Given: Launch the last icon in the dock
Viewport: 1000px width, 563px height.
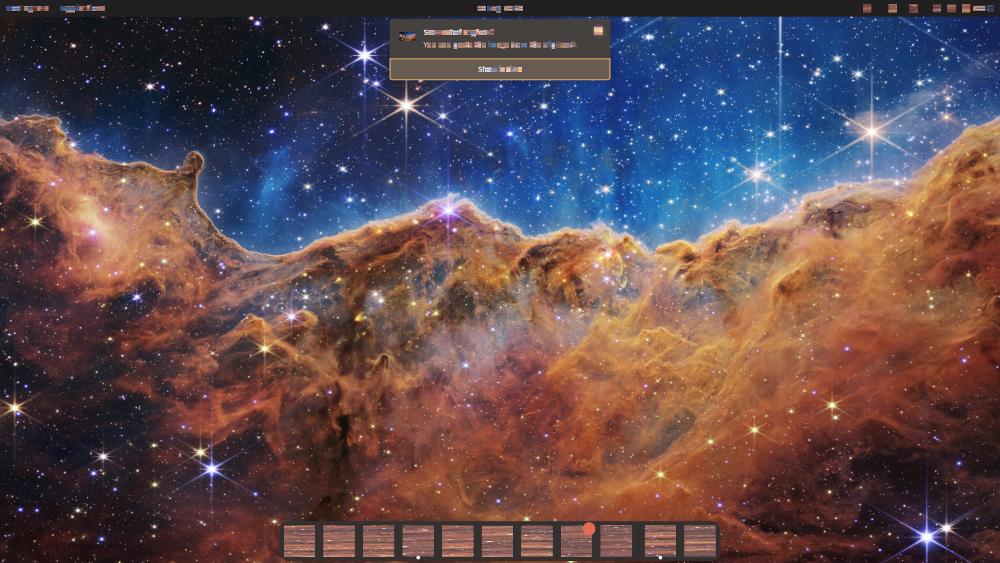Looking at the screenshot, I should (x=700, y=541).
